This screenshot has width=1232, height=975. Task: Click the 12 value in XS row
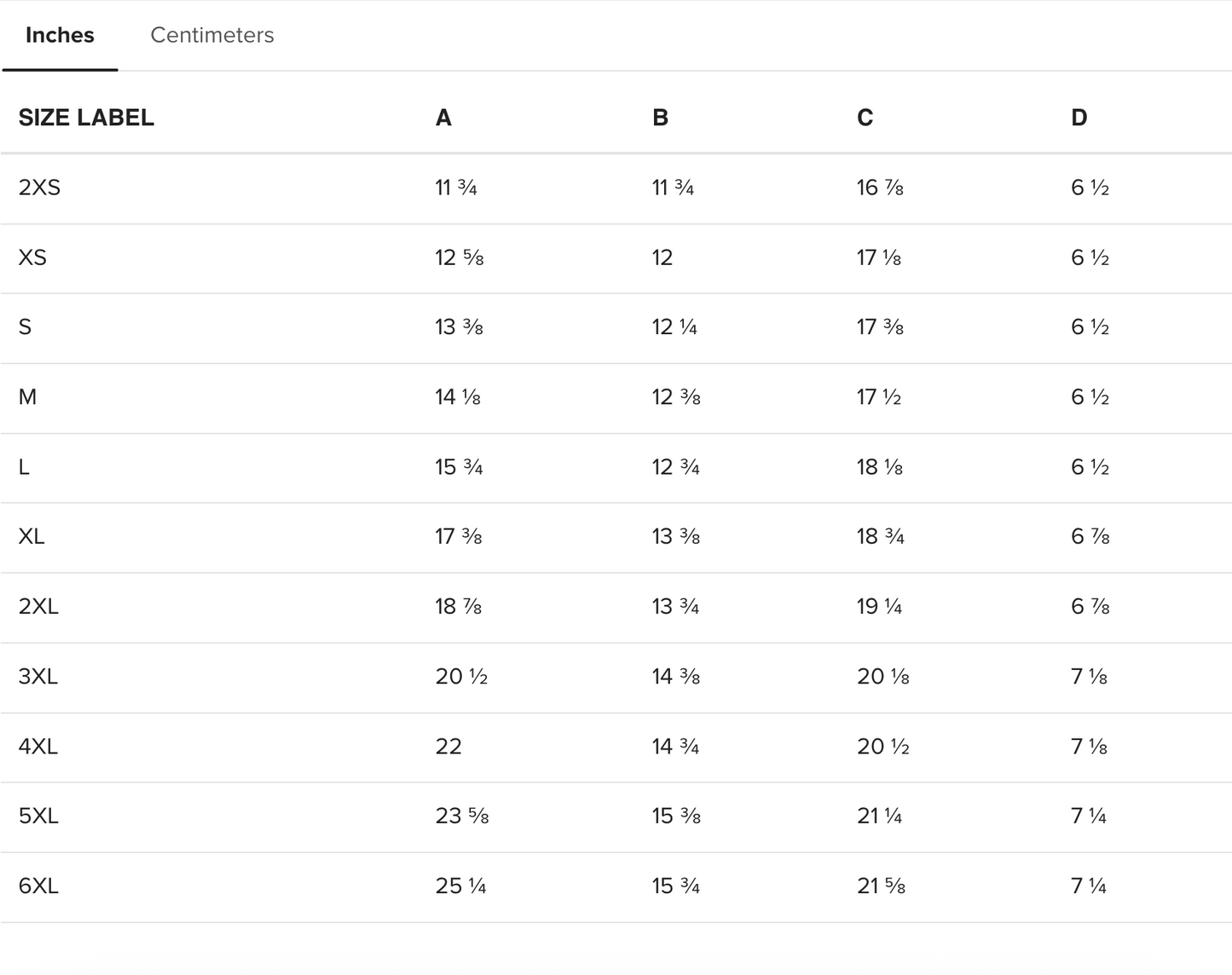(662, 257)
